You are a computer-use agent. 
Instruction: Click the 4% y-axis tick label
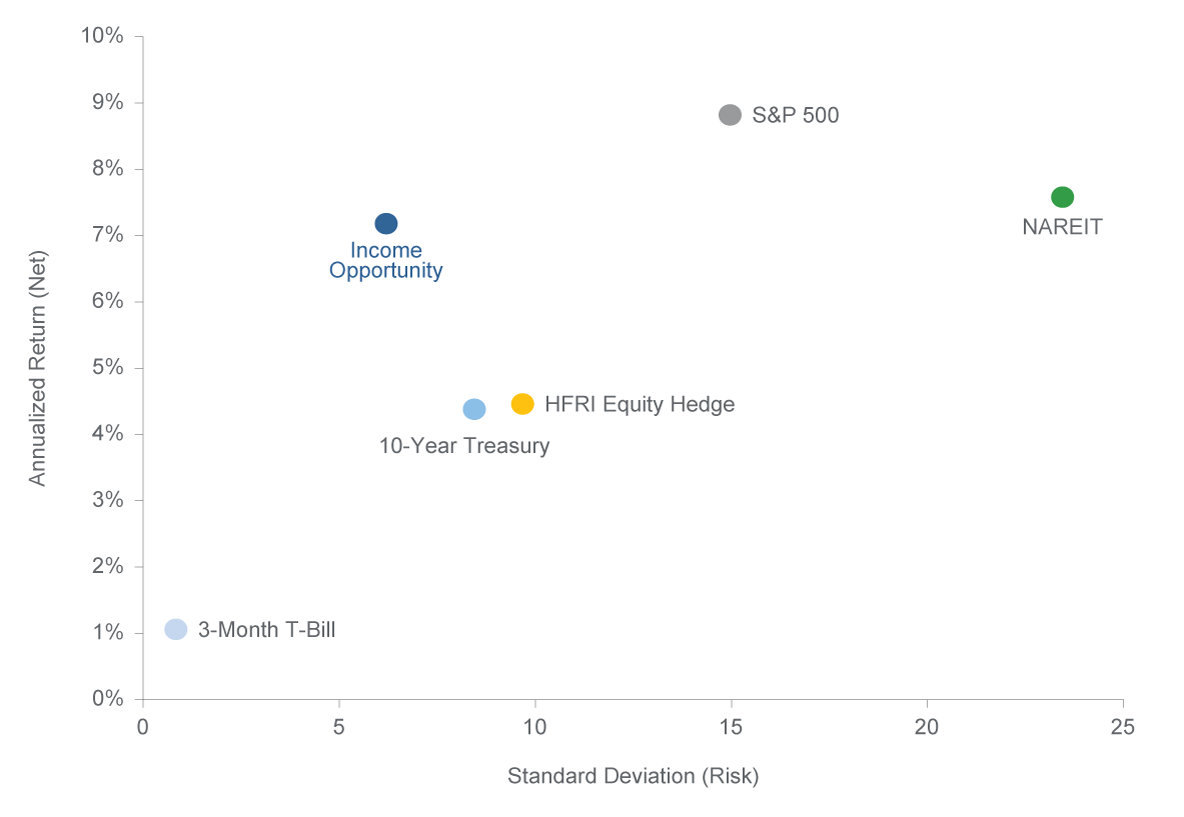tap(108, 433)
